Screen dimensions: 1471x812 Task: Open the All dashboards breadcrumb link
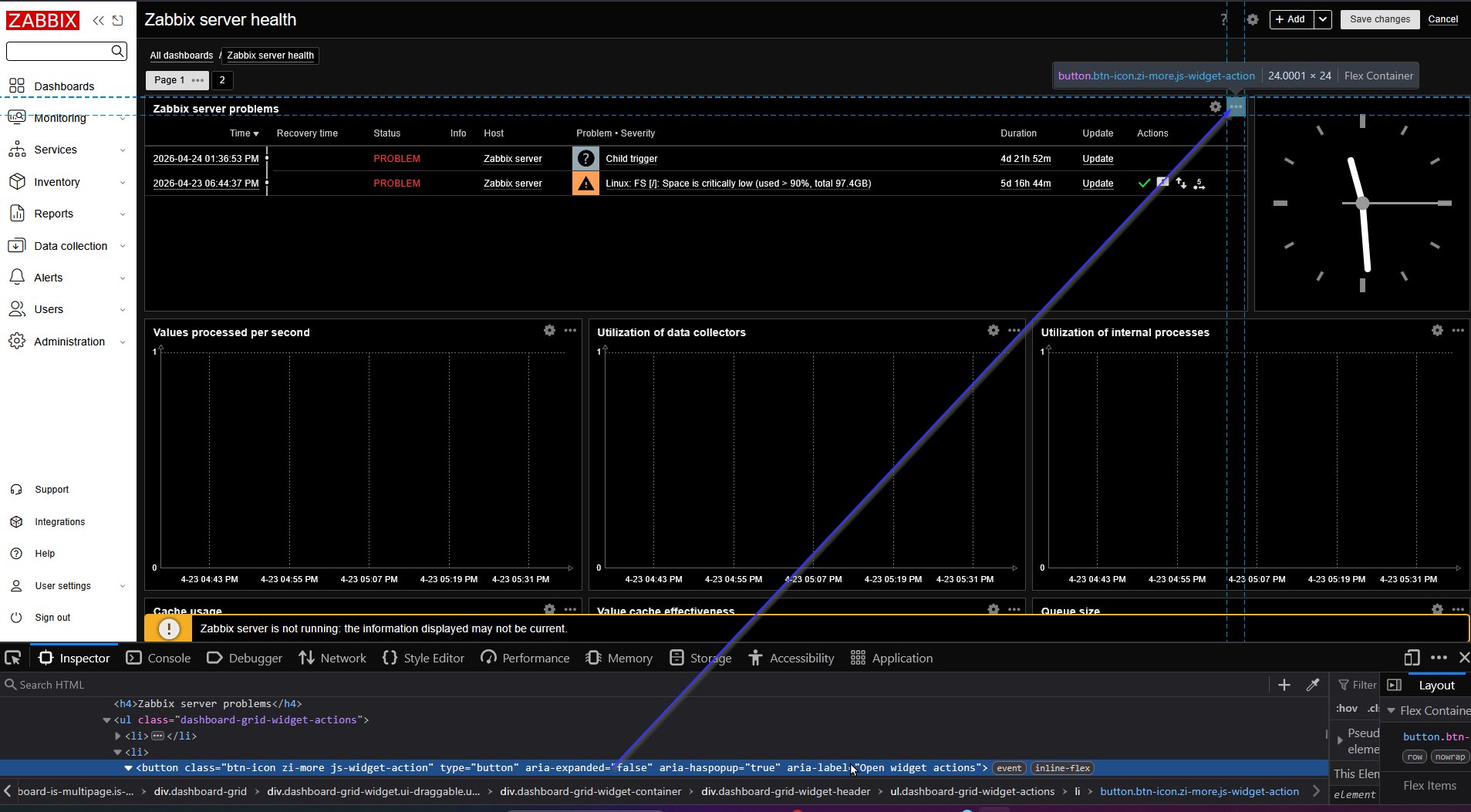coord(181,56)
